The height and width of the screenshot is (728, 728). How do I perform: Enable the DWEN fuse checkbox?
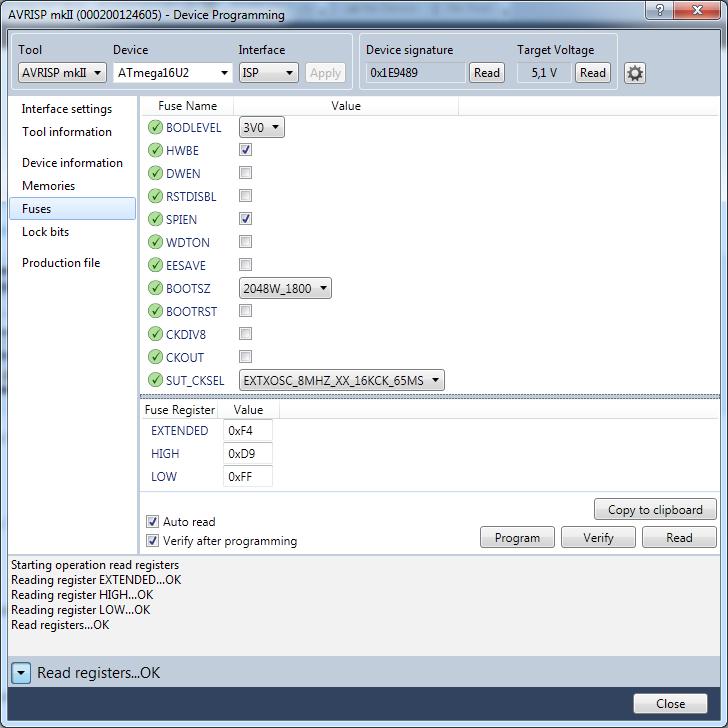[x=246, y=173]
